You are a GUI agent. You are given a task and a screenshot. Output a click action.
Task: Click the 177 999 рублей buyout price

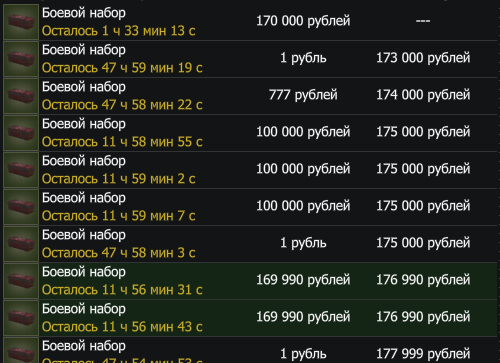tap(423, 354)
